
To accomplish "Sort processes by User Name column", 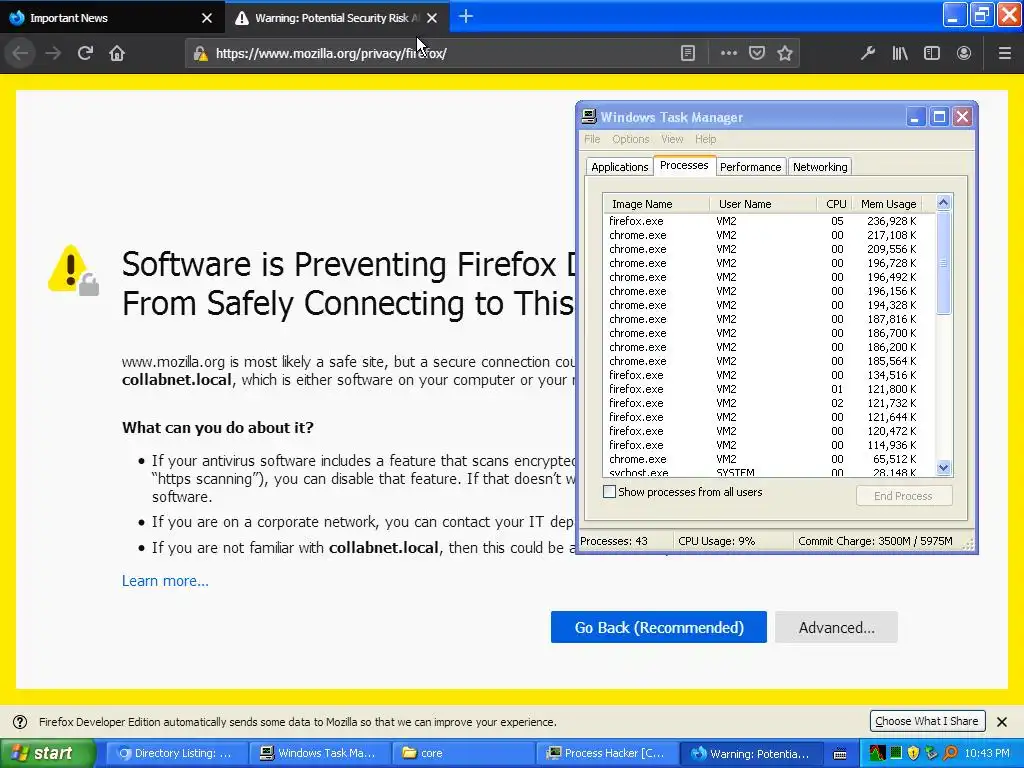I will 763,204.
